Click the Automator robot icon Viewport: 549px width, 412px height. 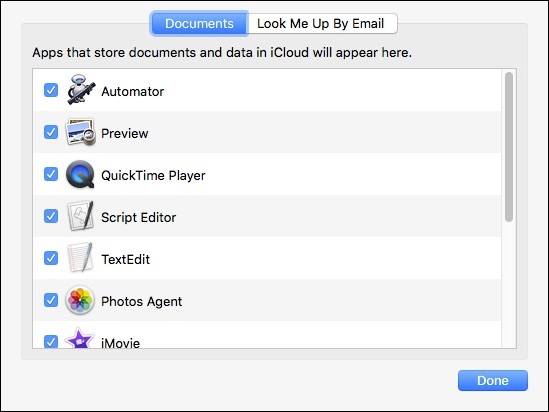(x=81, y=89)
